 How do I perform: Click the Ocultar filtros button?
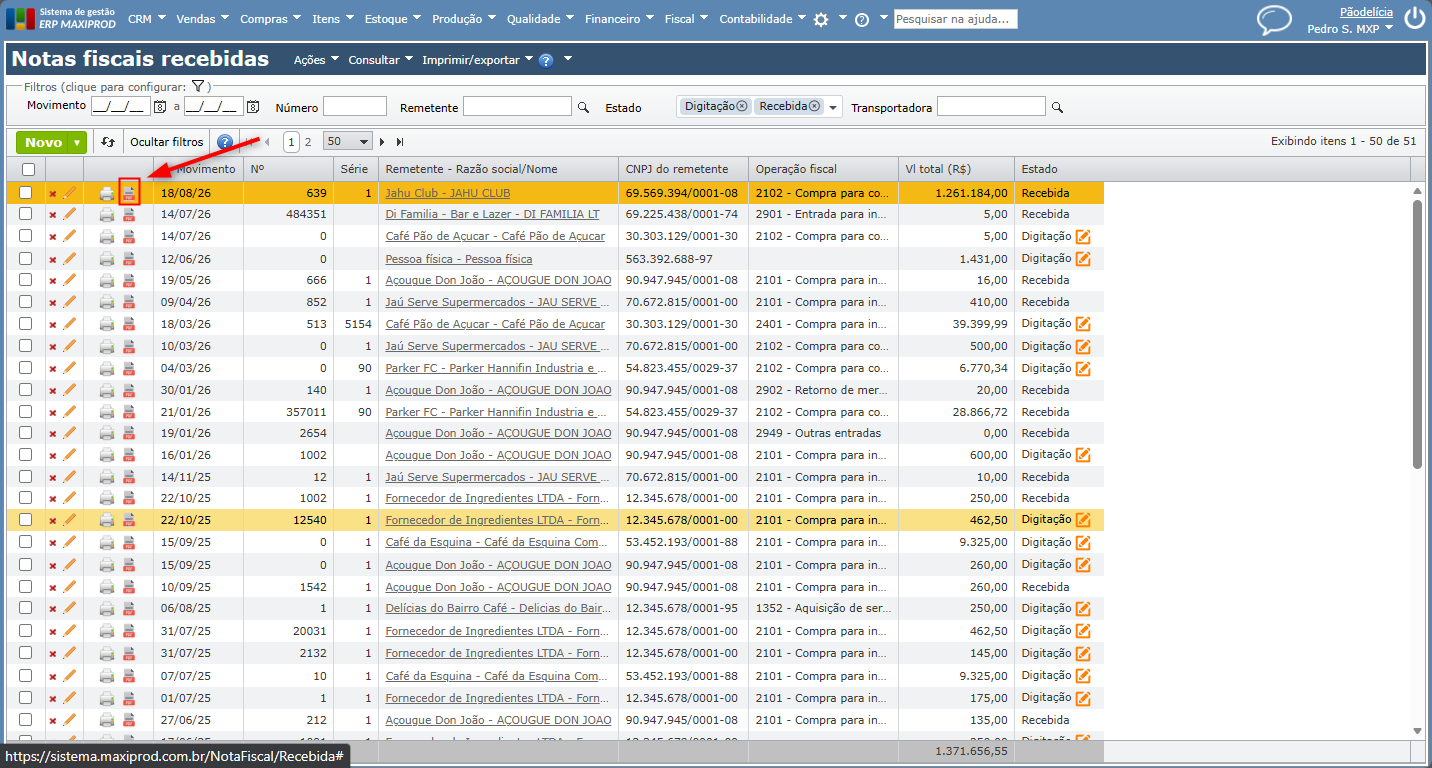[167, 142]
